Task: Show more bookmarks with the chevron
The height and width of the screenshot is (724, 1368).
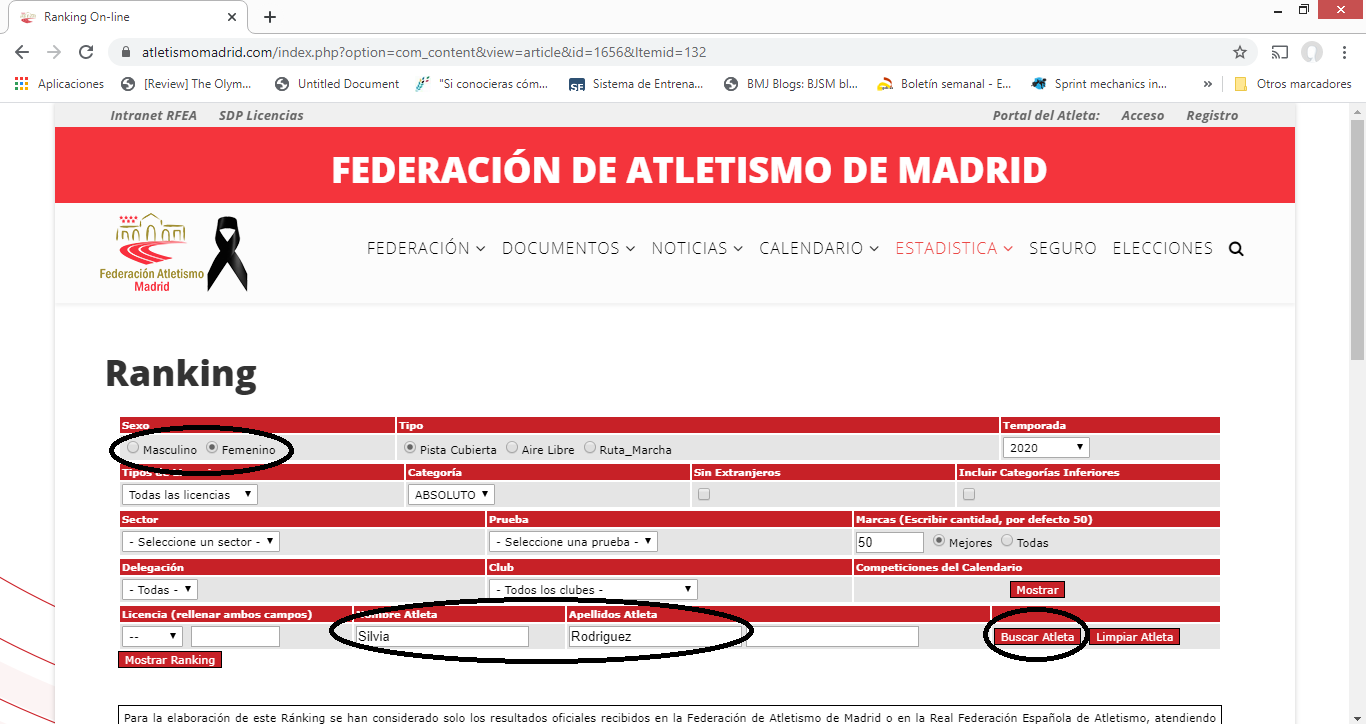Action: coord(1208,84)
